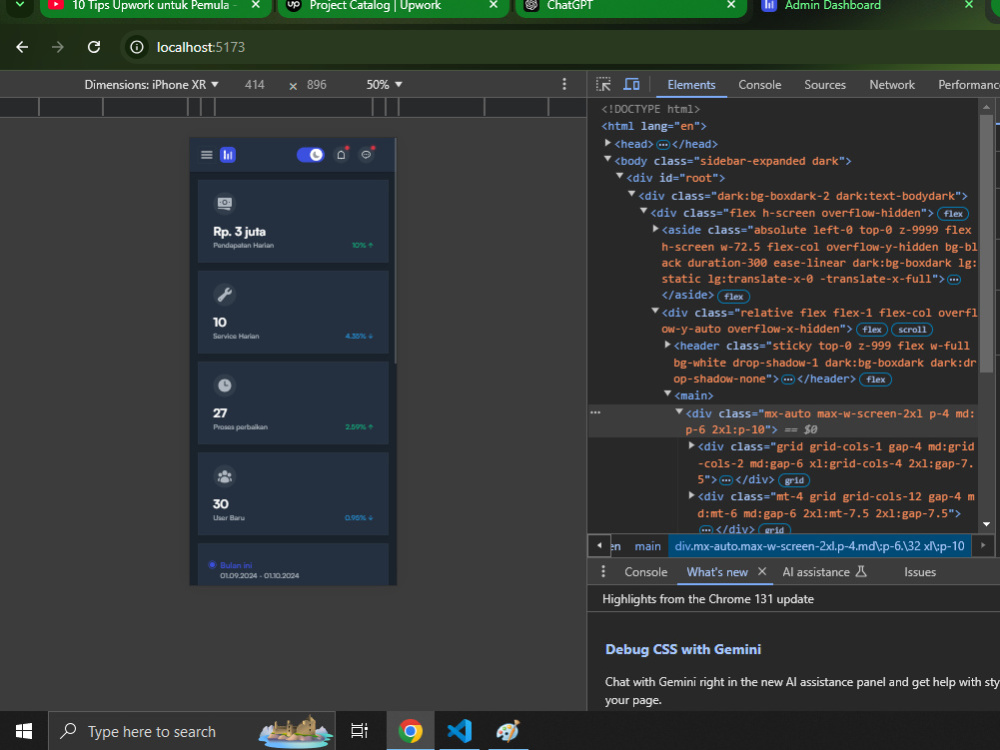View site information icon in address bar
The width and height of the screenshot is (1000, 750).
pos(136,47)
